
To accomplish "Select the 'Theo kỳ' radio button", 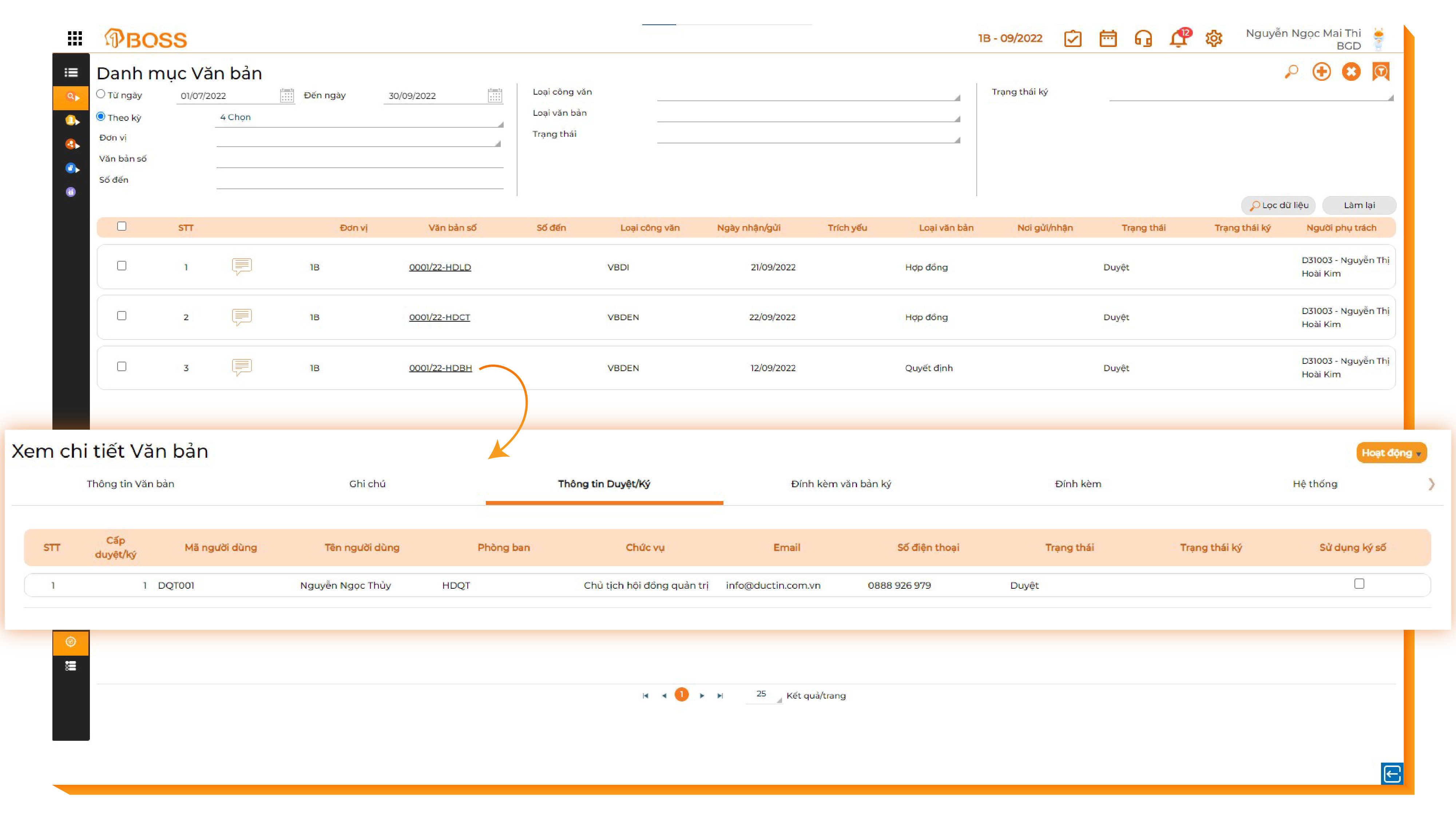I will (100, 116).
